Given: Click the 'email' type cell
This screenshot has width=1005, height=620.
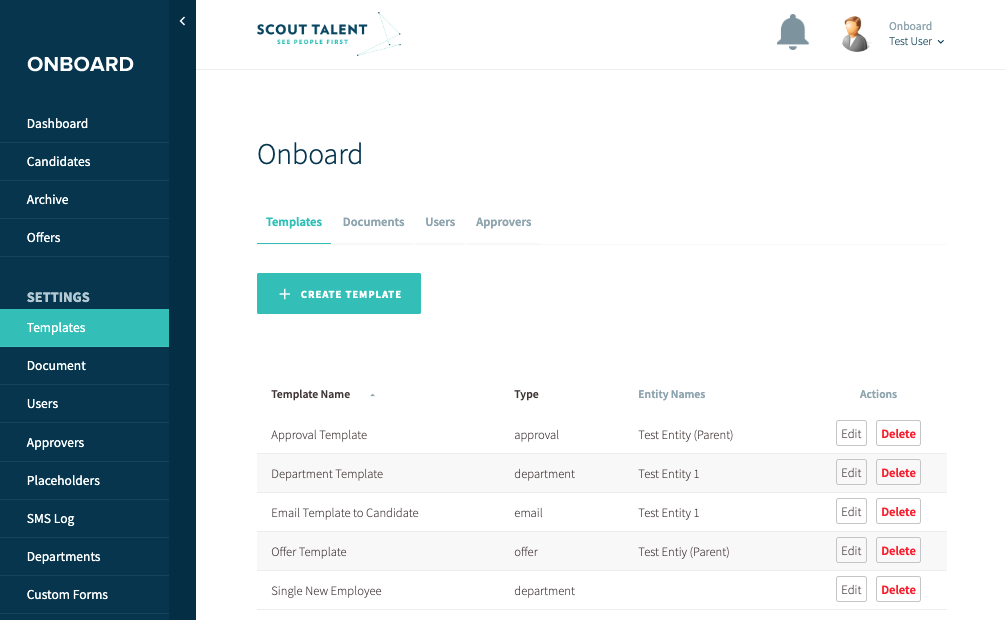Looking at the screenshot, I should point(528,513).
